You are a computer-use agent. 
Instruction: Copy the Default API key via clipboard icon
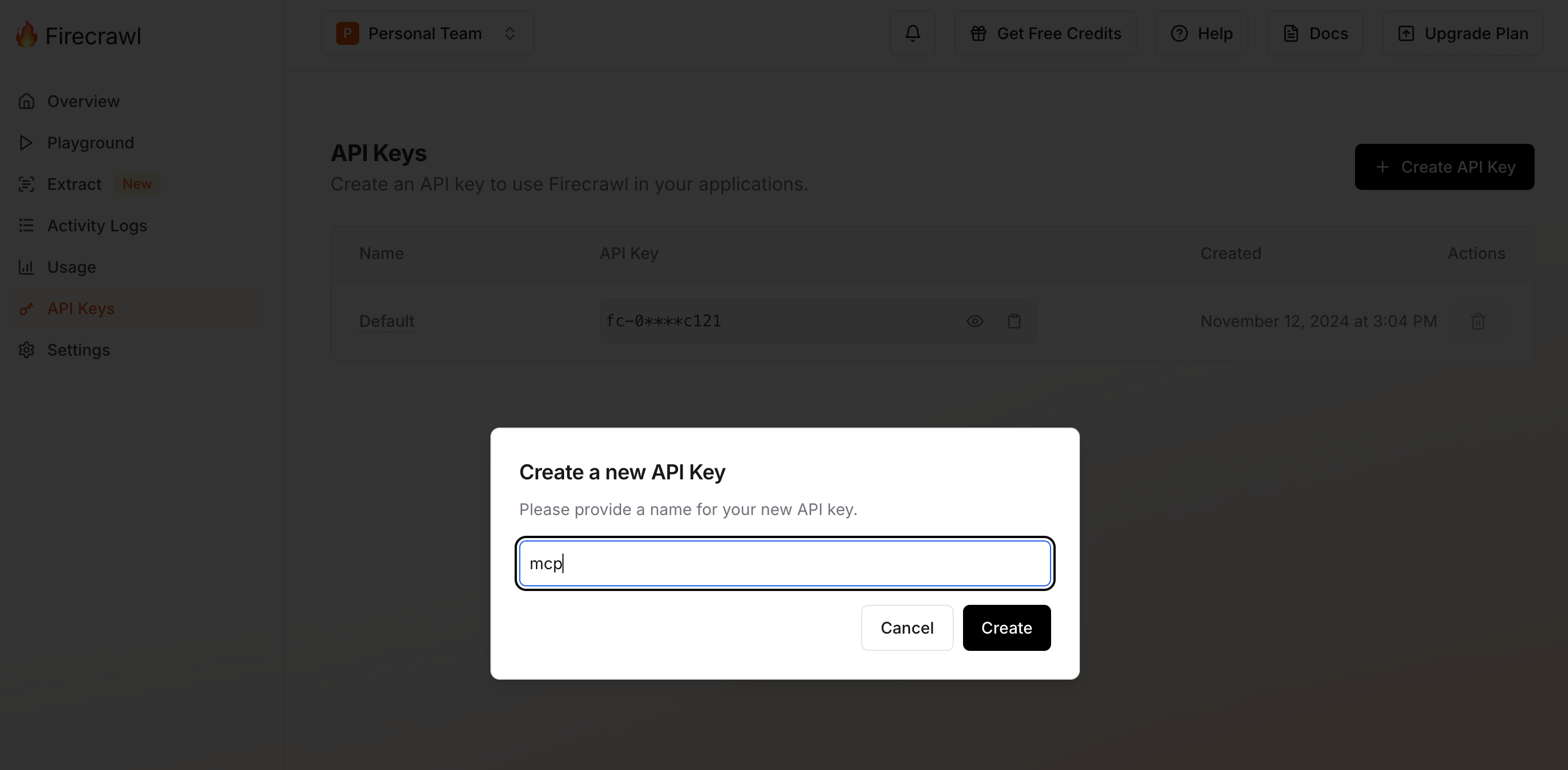(x=1014, y=321)
